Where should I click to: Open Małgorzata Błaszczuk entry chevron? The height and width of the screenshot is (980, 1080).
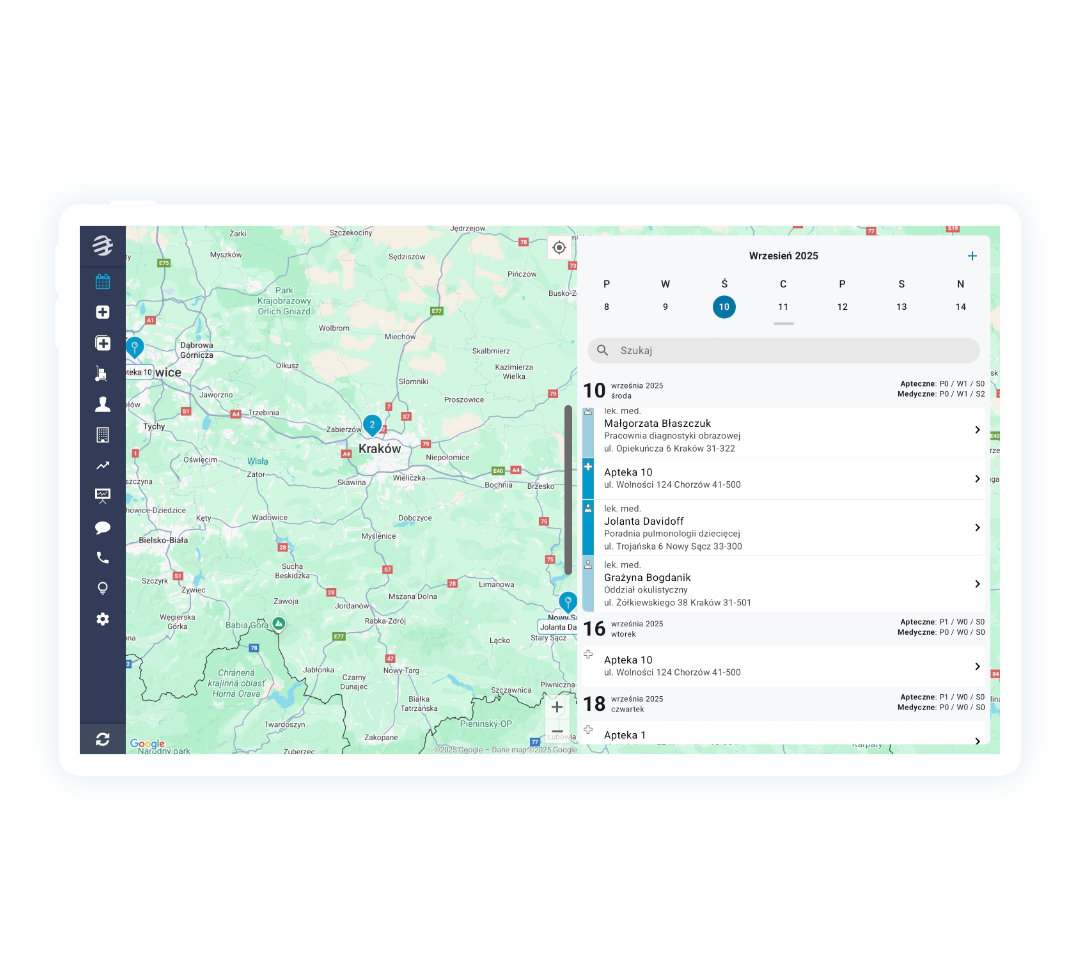tap(977, 430)
